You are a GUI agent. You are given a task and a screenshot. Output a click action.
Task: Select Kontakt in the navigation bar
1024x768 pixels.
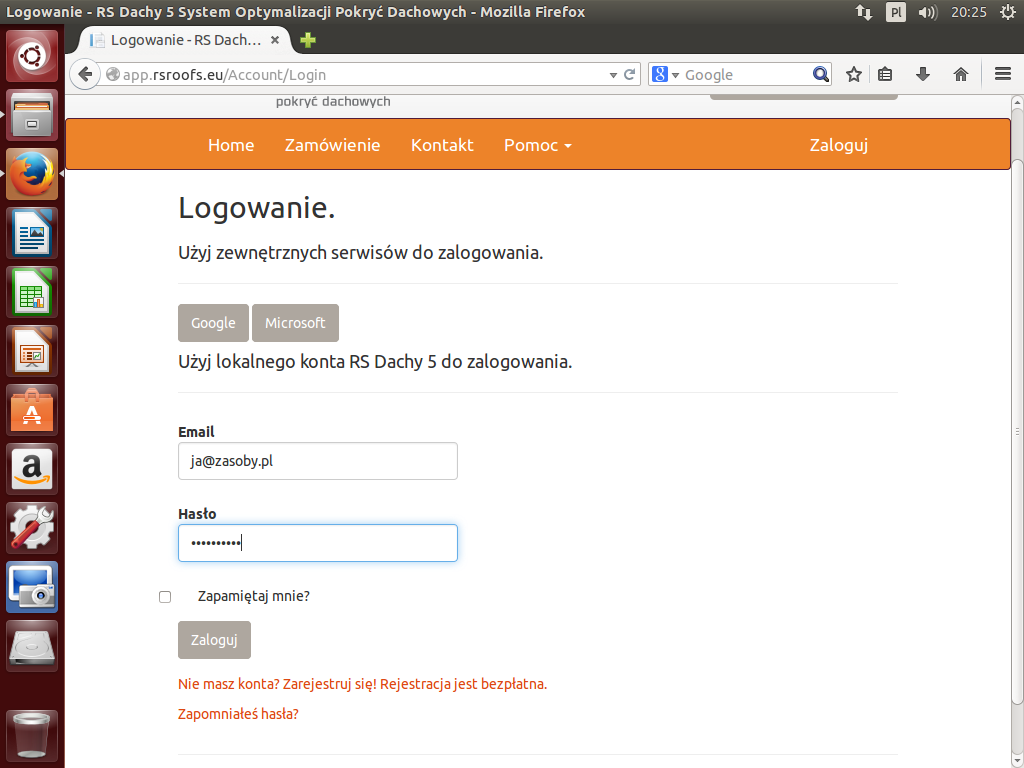point(442,145)
